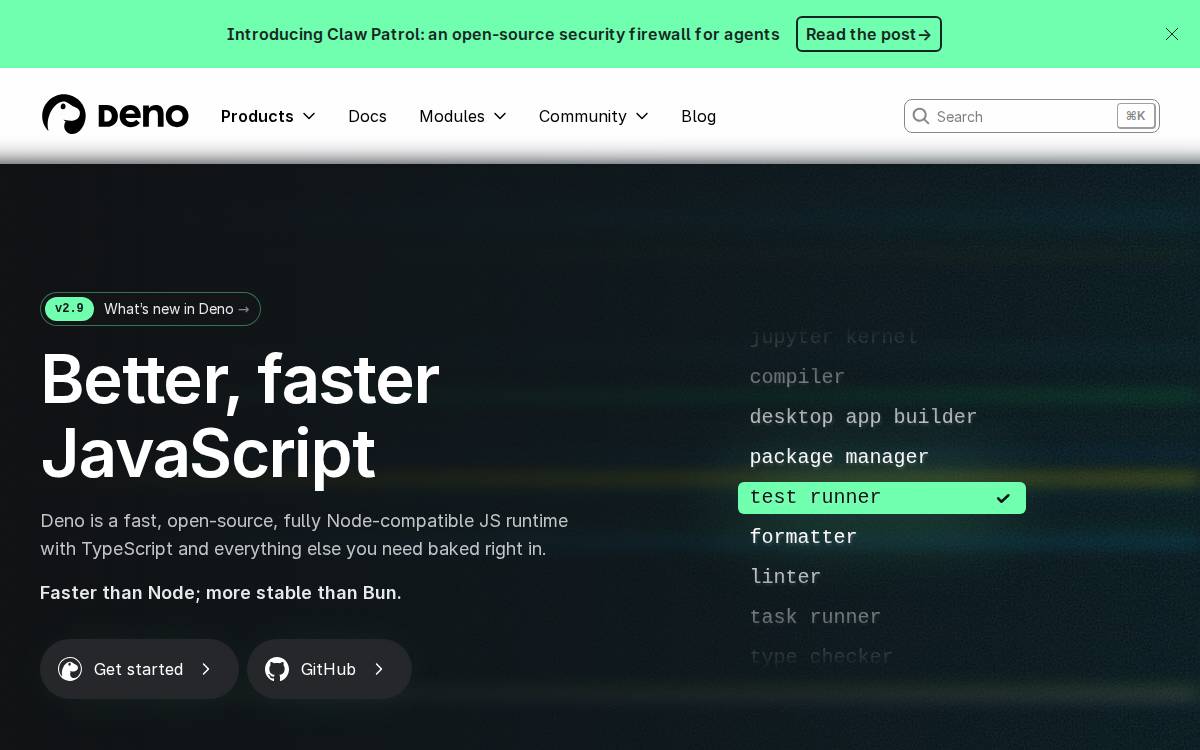Click the ⌘K shortcut badge
The image size is (1200, 750).
tap(1136, 116)
